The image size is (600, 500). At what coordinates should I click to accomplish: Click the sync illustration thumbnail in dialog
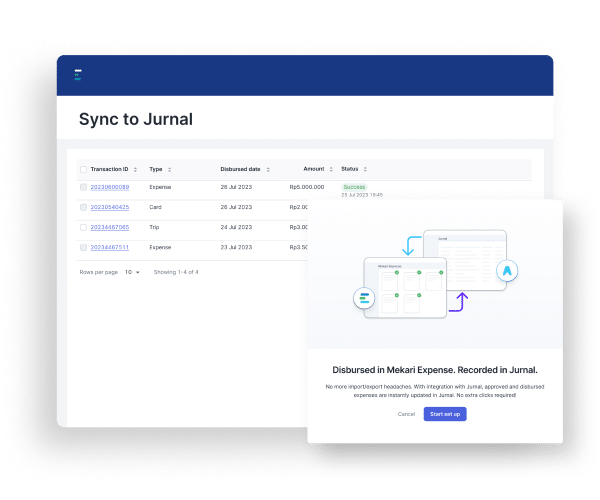click(435, 274)
